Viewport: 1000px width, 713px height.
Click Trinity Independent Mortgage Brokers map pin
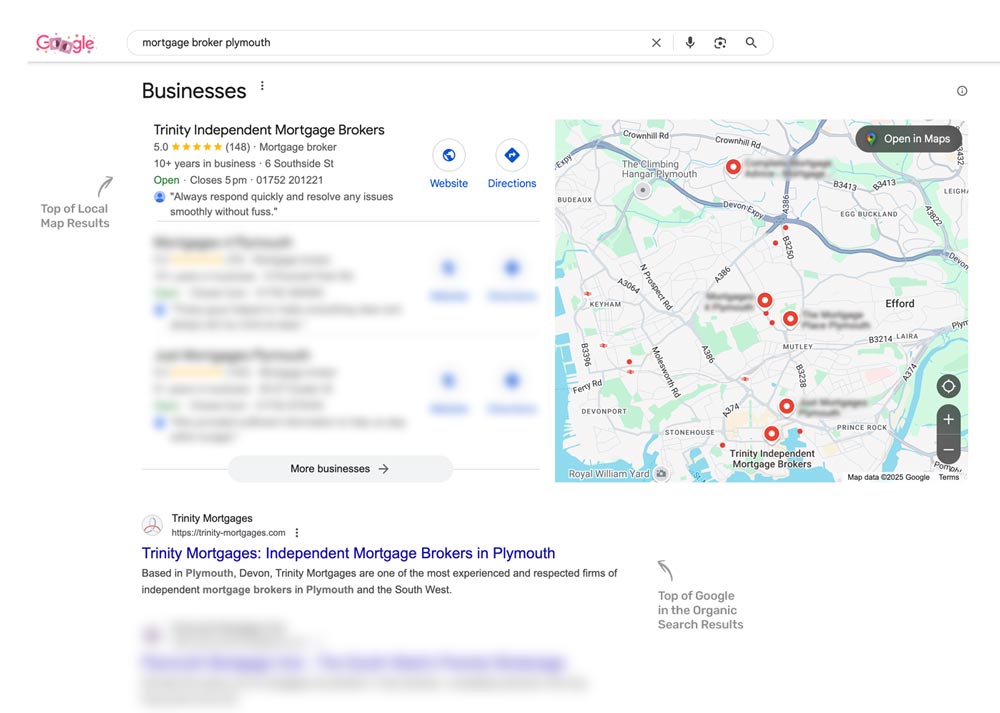771,434
